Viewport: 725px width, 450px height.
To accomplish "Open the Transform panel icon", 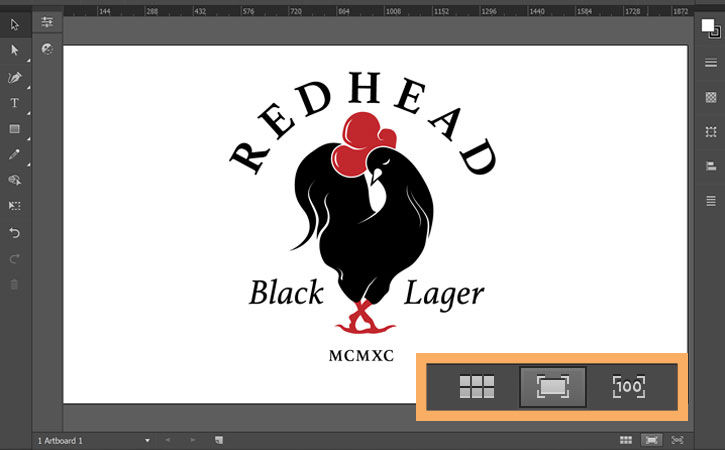I will coord(711,132).
